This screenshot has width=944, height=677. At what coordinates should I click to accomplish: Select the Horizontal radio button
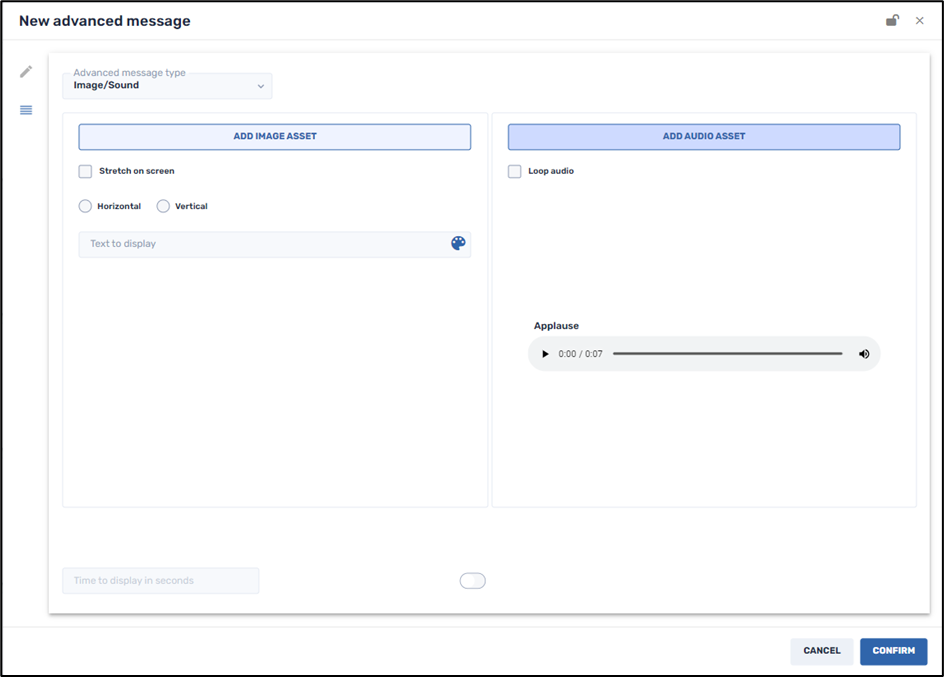[84, 206]
